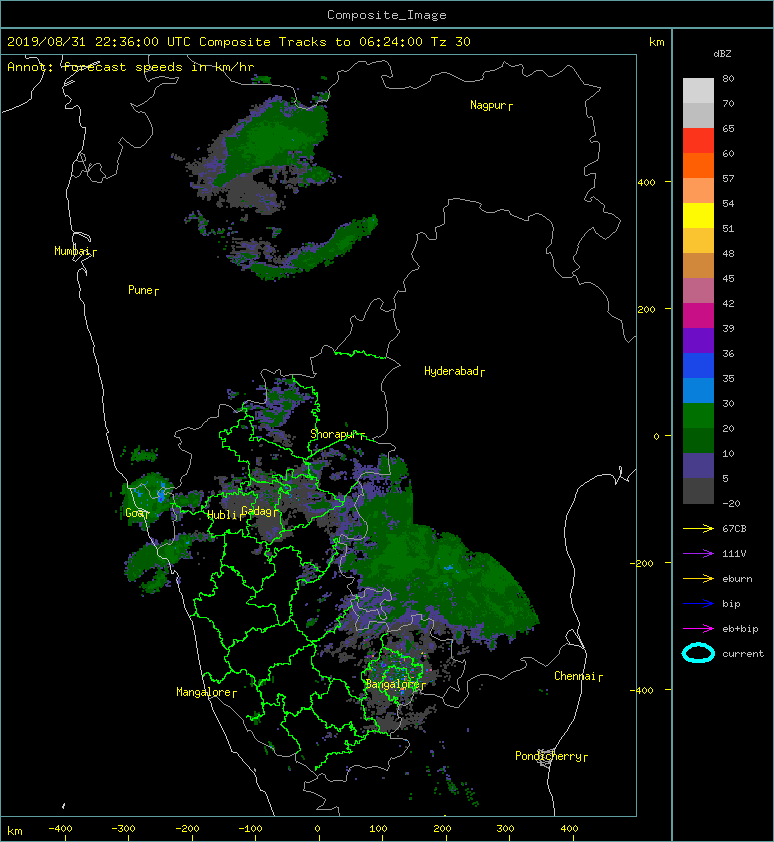
Task: Click the Hubli label on the map
Action: click(222, 515)
